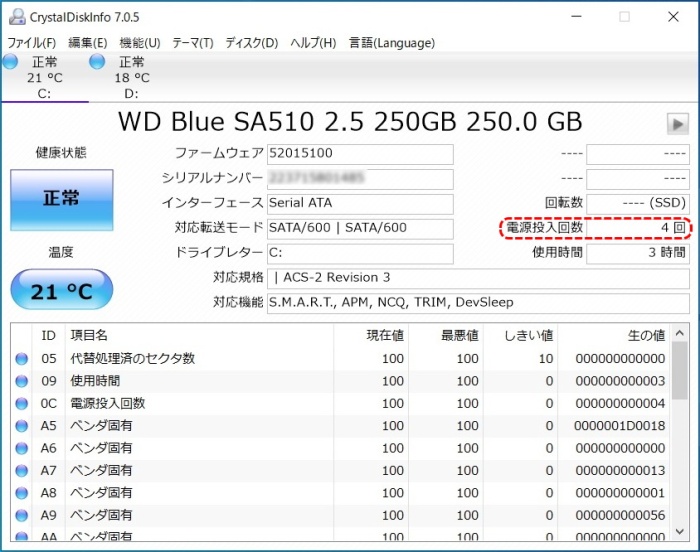Click the scrollbar down arrow of attribute list
Image resolution: width=700 pixels, height=552 pixels.
679,531
